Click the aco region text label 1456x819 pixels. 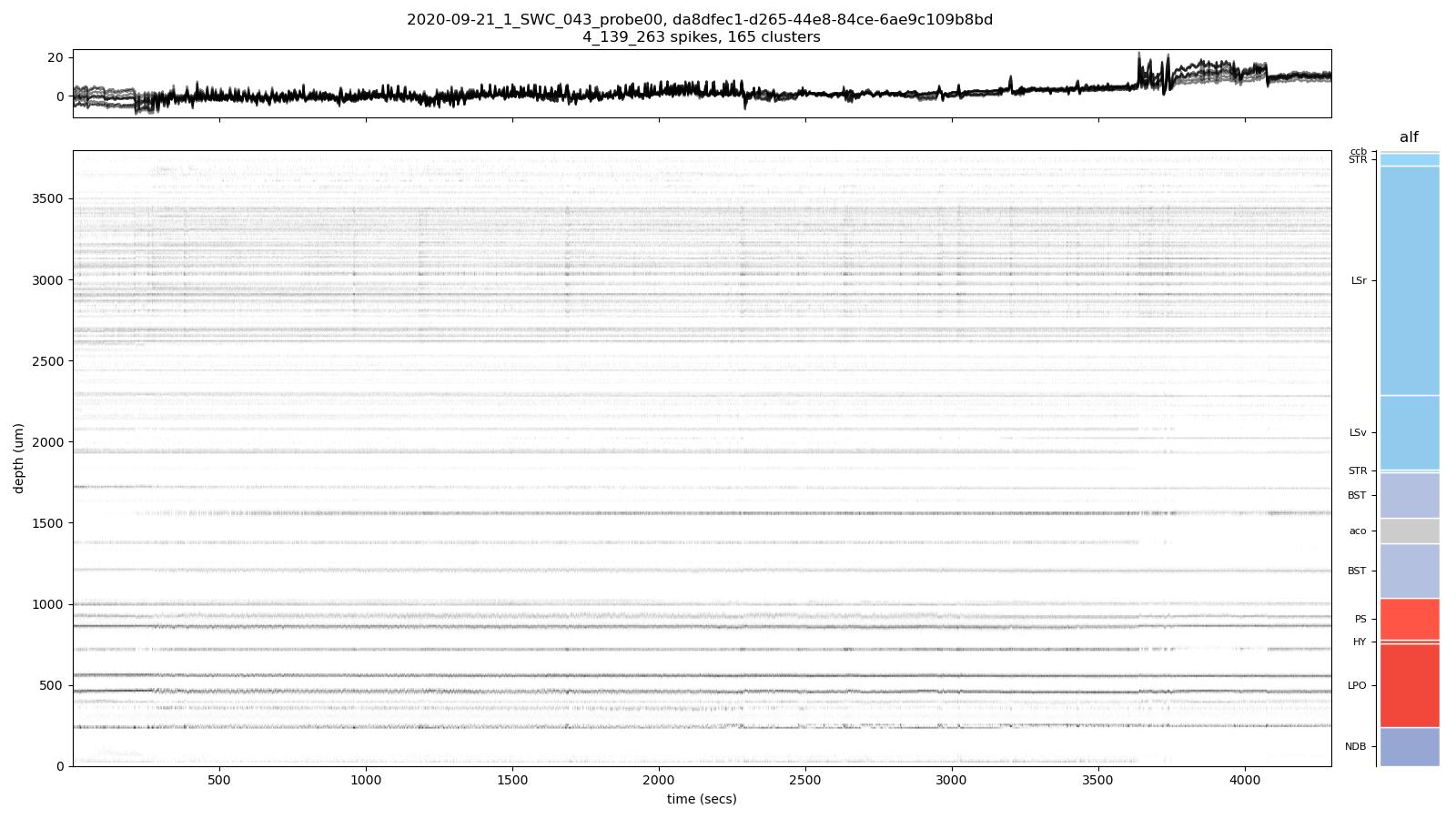pyautogui.click(x=1358, y=531)
